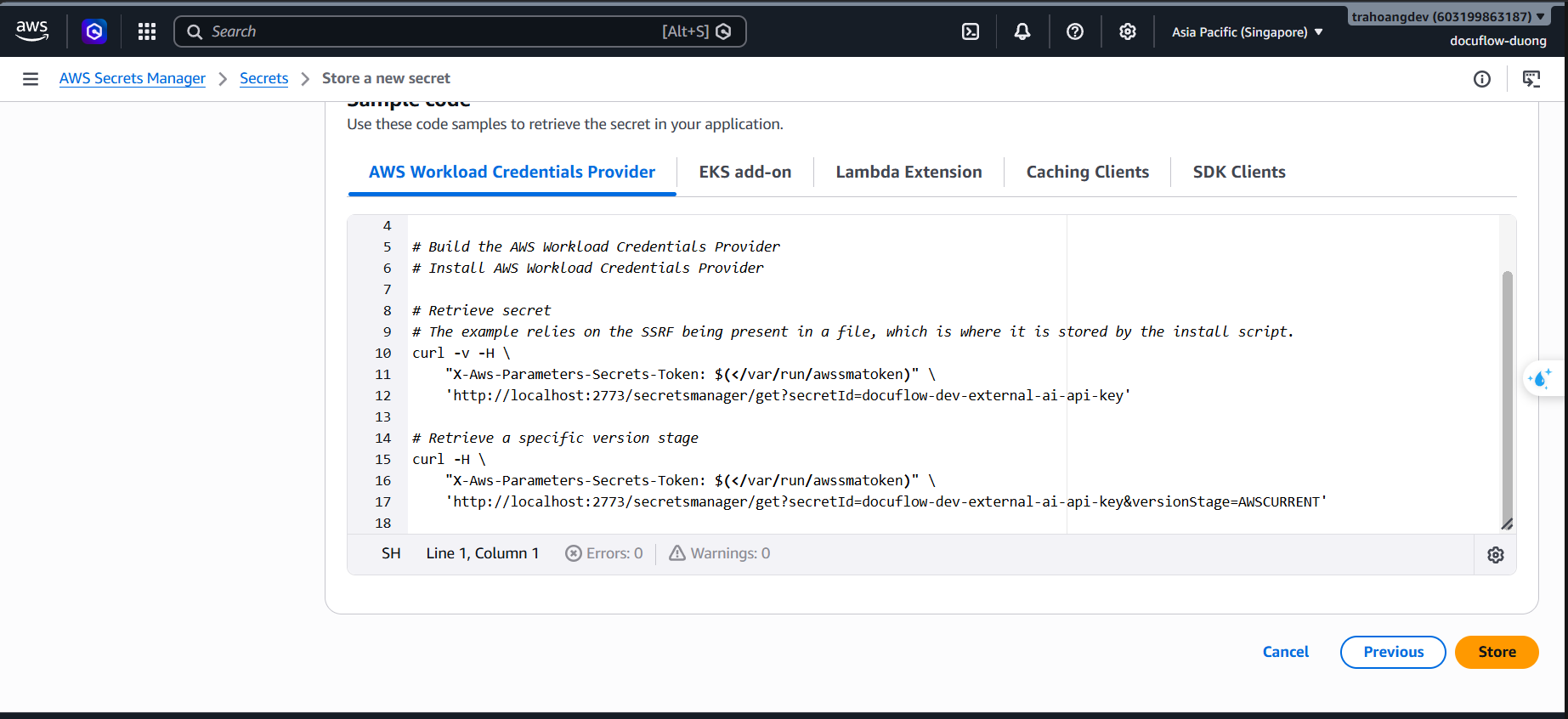Click the SSRF explanation comment on line 9
The width and height of the screenshot is (1568, 719).
pyautogui.click(x=853, y=332)
